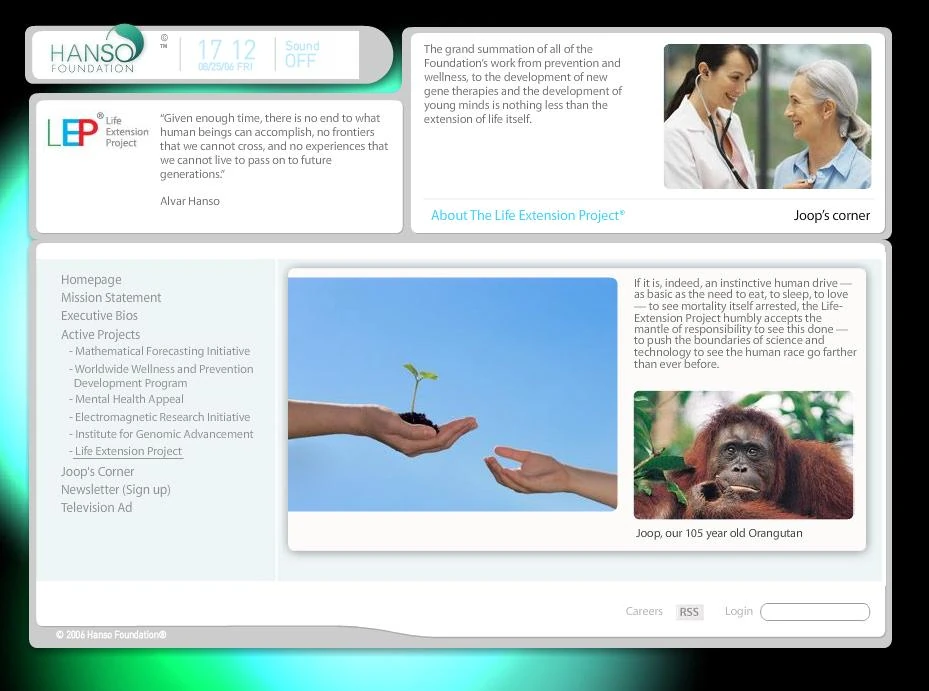Open Joop's Corner in the sidebar
The image size is (929, 691).
tap(97, 472)
